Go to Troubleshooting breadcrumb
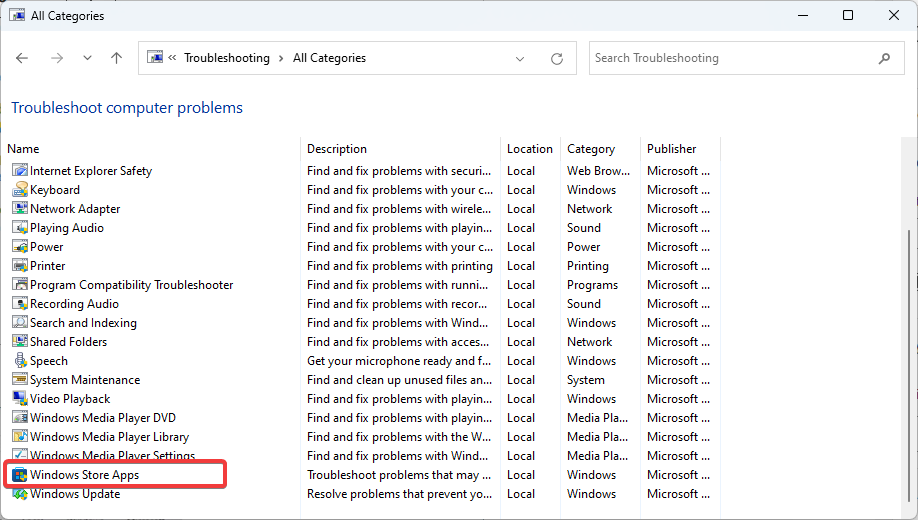Screen dimensions: 918x520 pos(227,58)
